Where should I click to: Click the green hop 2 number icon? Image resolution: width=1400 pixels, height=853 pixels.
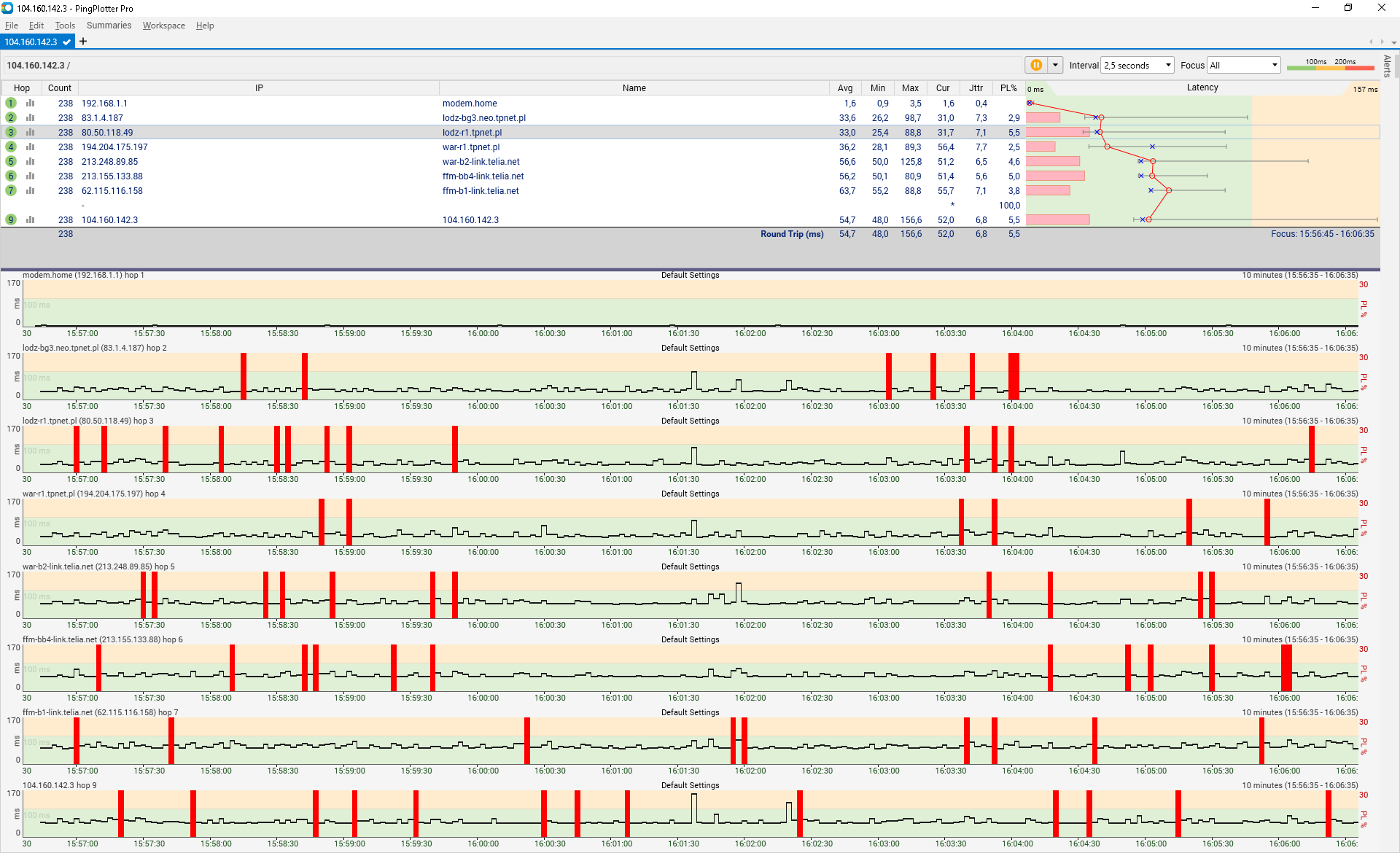coord(11,118)
